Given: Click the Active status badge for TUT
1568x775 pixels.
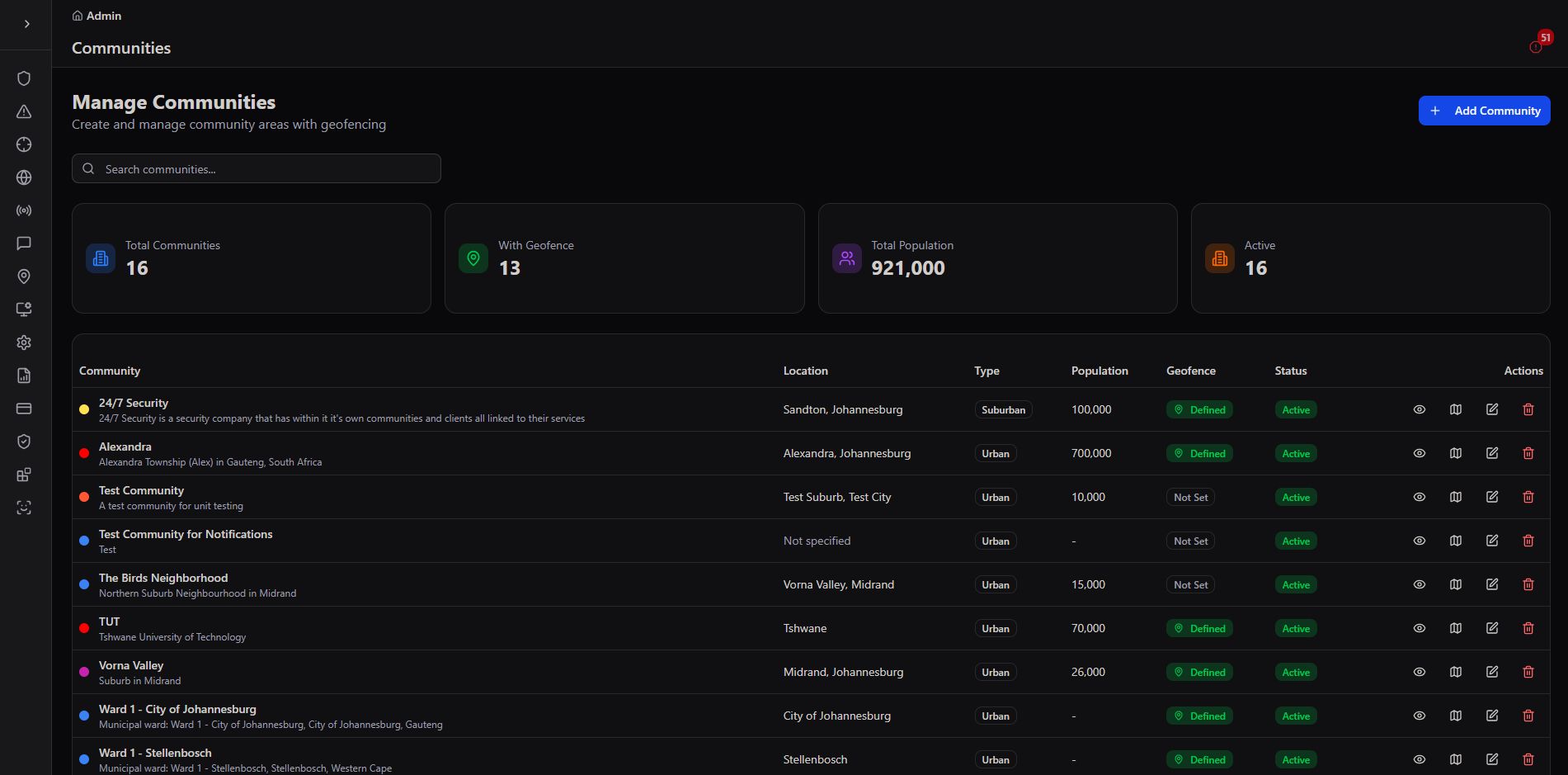Looking at the screenshot, I should 1296,628.
